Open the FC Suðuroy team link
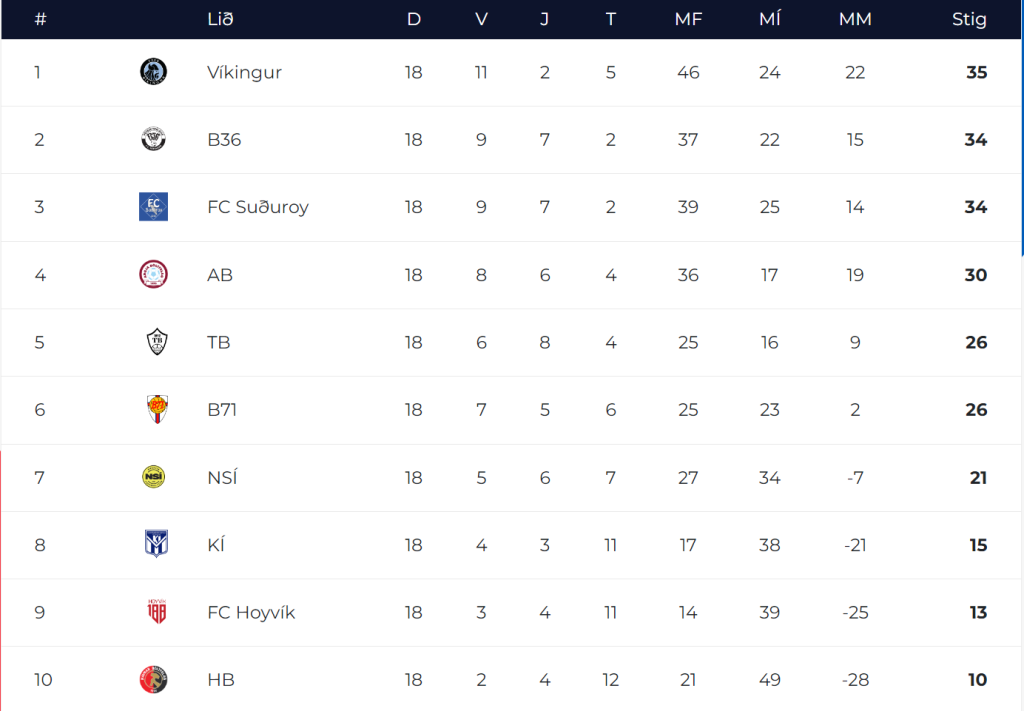Screen dimensions: 1024x711 pyautogui.click(x=257, y=207)
